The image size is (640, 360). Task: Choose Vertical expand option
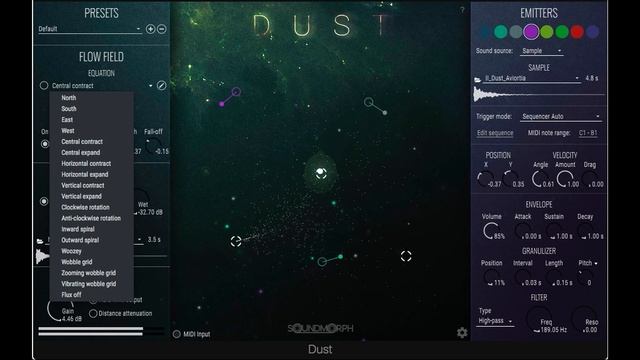[81, 196]
